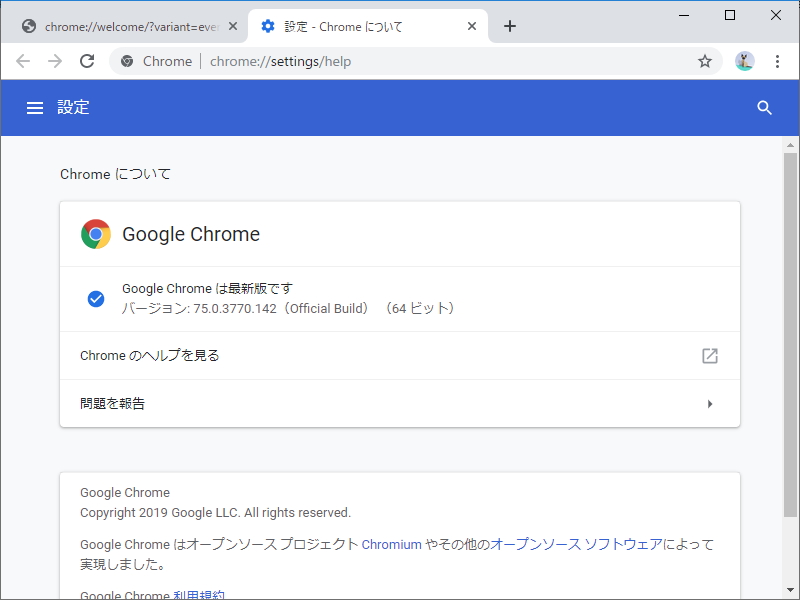Click the external link icon beside Chromeのヘルプを見る
This screenshot has height=600, width=800.
coord(710,355)
